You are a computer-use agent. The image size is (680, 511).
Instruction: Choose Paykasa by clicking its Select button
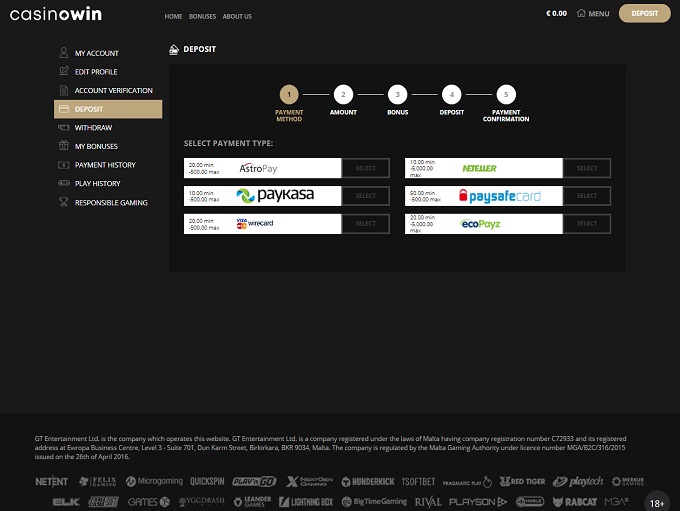[x=365, y=196]
